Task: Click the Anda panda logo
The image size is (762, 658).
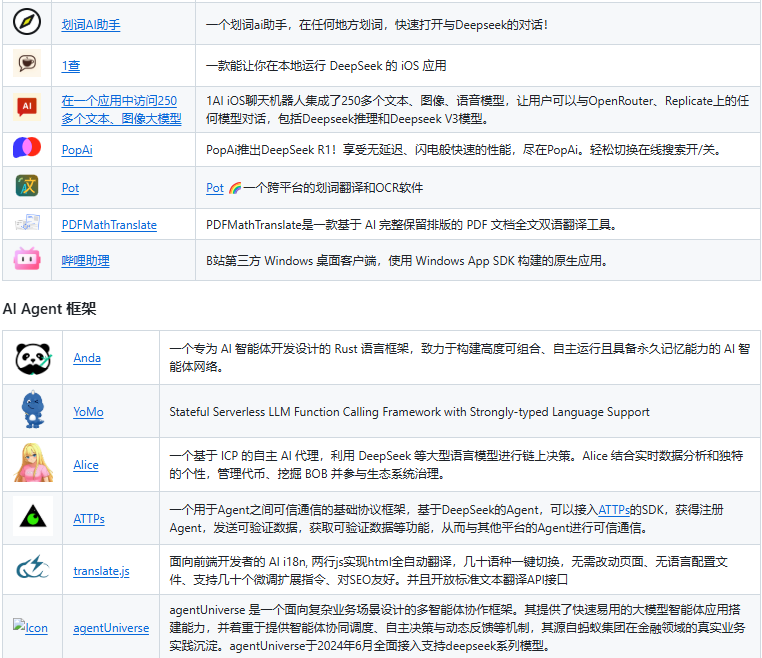Action: (x=33, y=359)
